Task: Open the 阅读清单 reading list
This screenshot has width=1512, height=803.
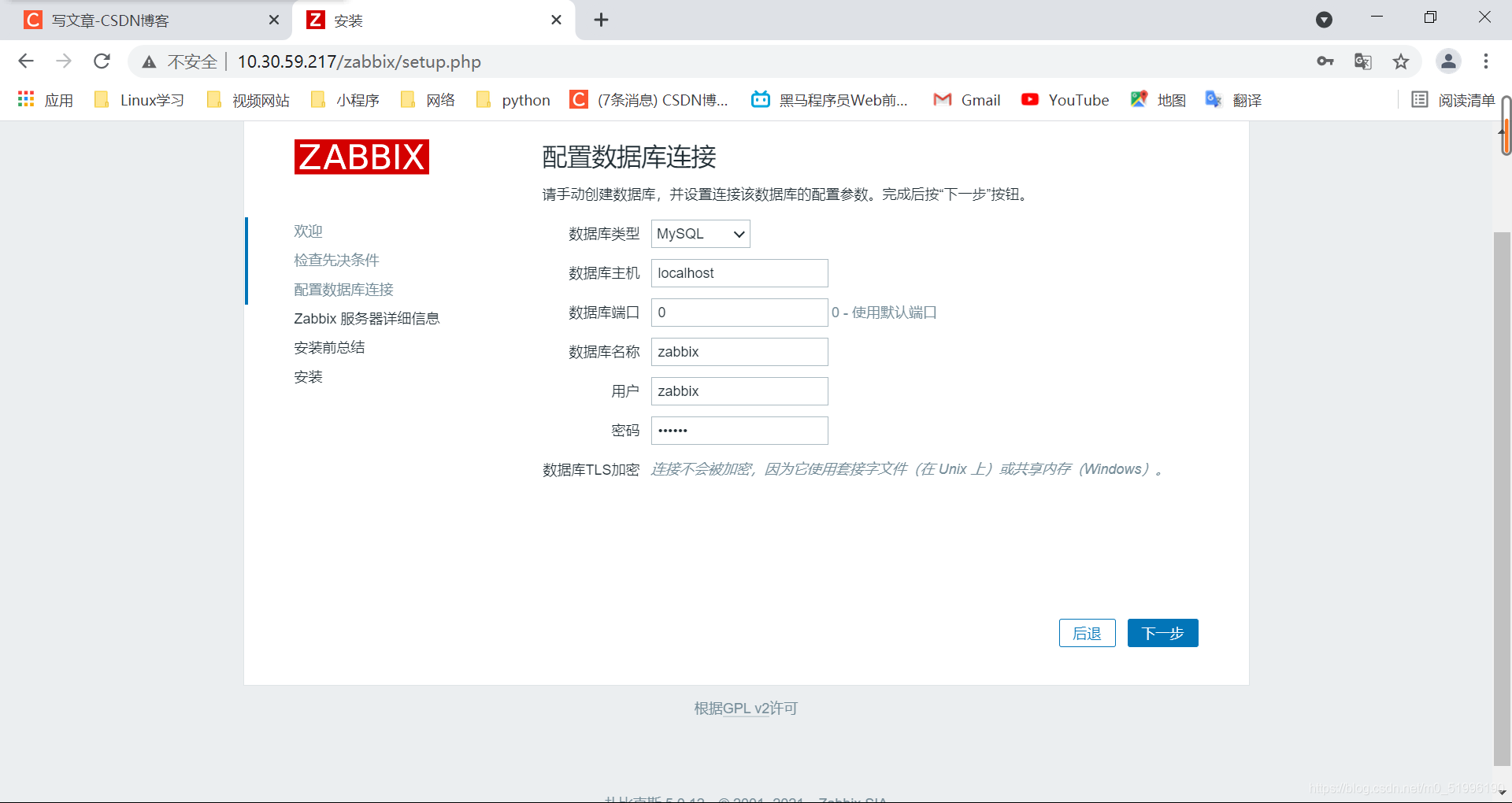Action: (x=1453, y=100)
